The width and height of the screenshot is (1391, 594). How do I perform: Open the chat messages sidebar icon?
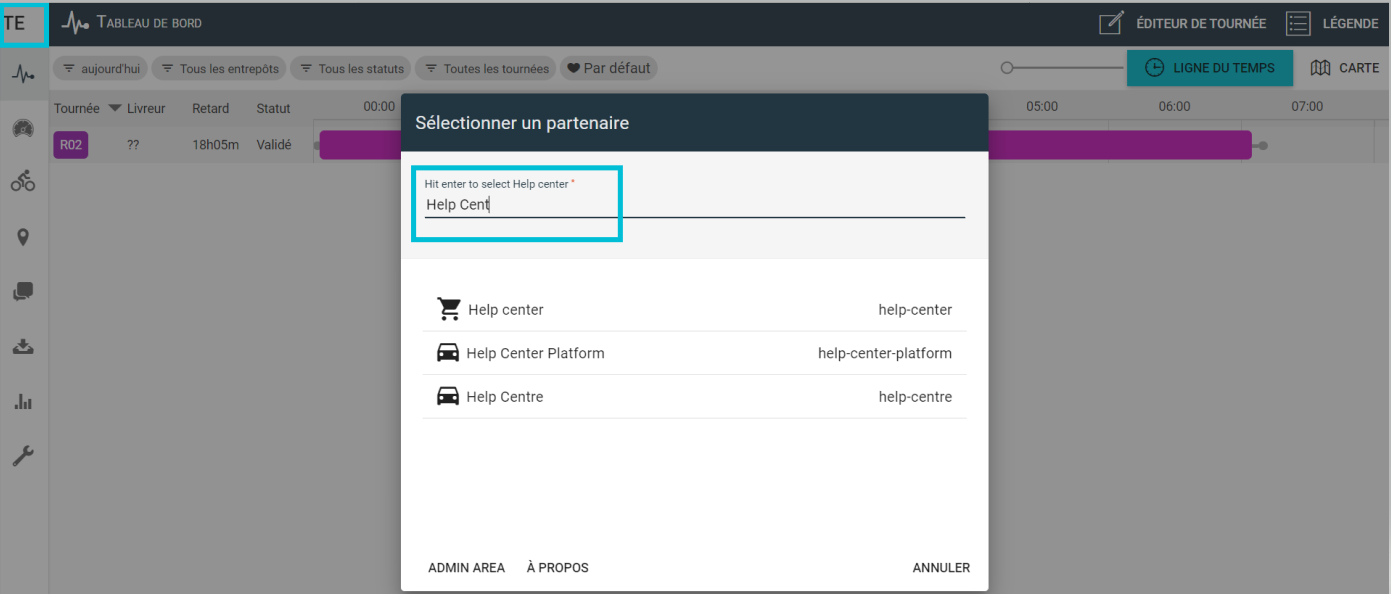coord(23,292)
